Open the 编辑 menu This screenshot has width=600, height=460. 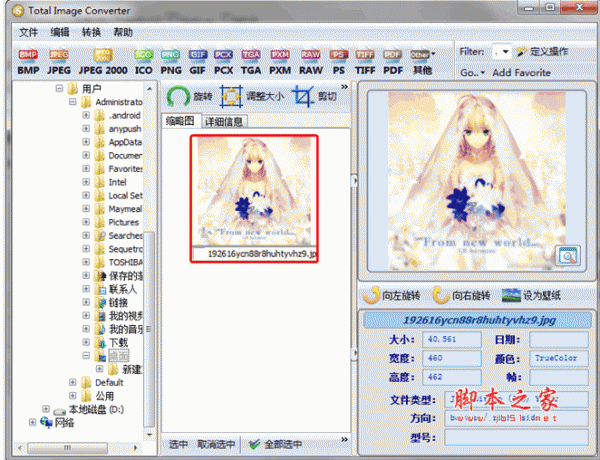60,32
